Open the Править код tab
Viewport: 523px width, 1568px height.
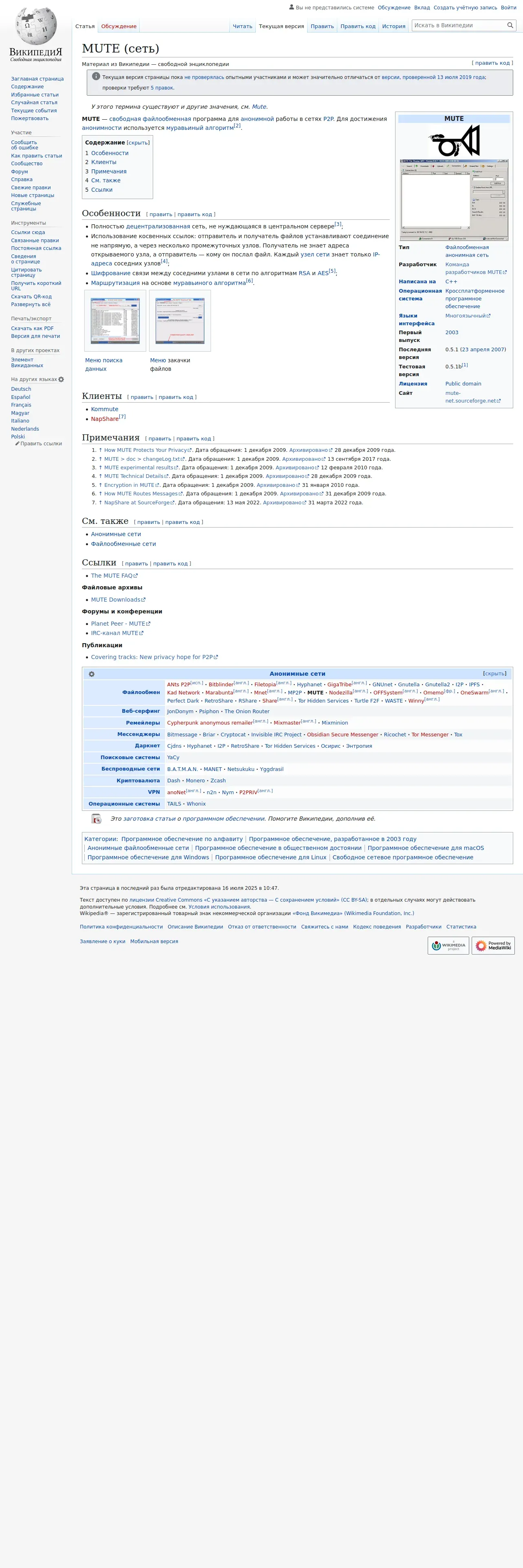358,26
